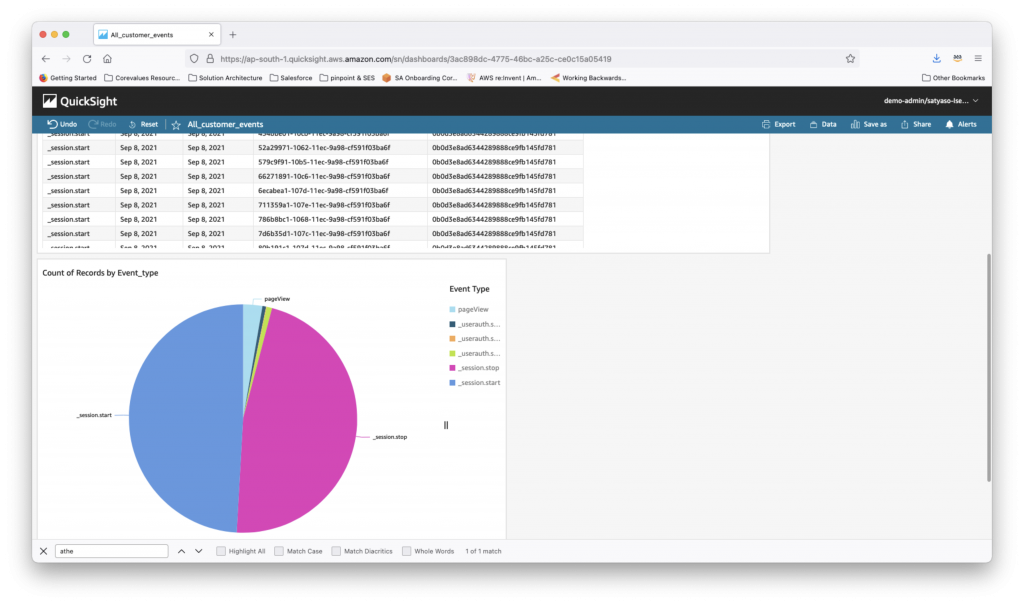Open a new tab with plus button
This screenshot has height=605, width=1024.
(x=232, y=35)
